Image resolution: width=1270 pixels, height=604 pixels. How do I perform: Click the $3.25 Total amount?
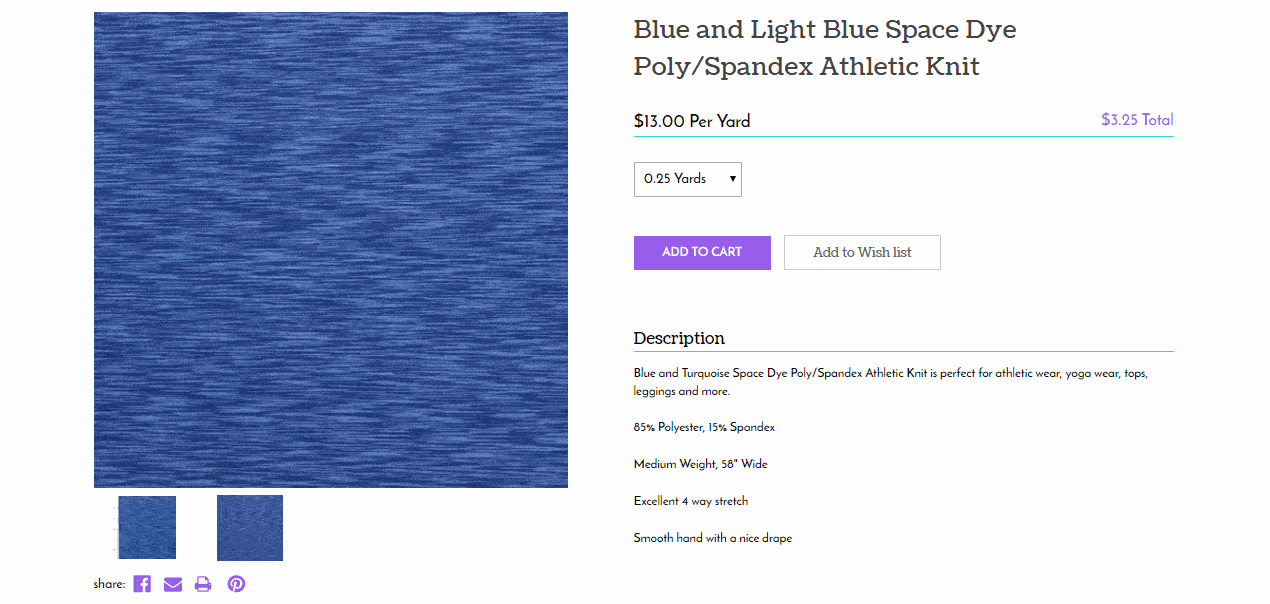(1137, 120)
